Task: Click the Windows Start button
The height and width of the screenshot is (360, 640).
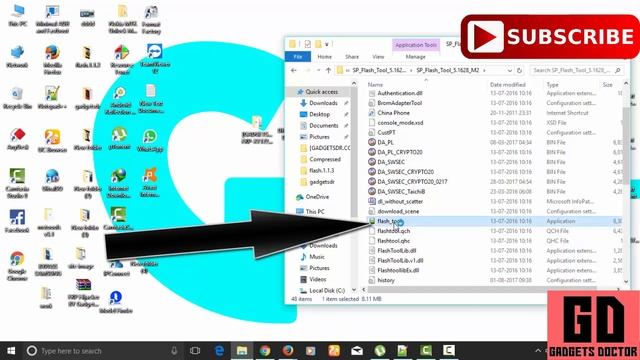Action: [11, 351]
